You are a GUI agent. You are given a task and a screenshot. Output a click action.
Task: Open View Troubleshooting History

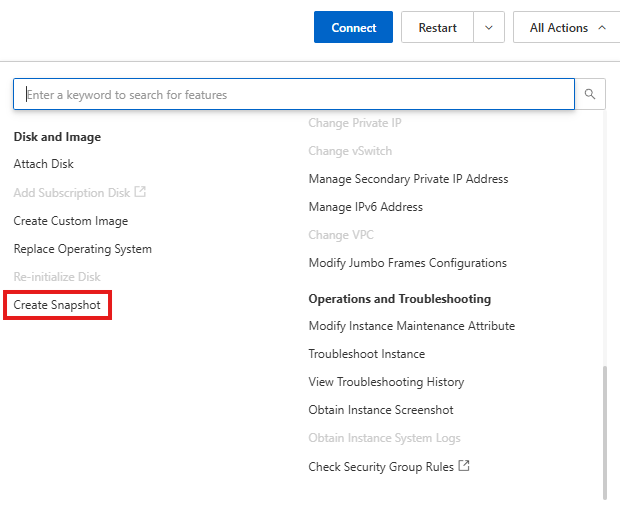point(386,382)
